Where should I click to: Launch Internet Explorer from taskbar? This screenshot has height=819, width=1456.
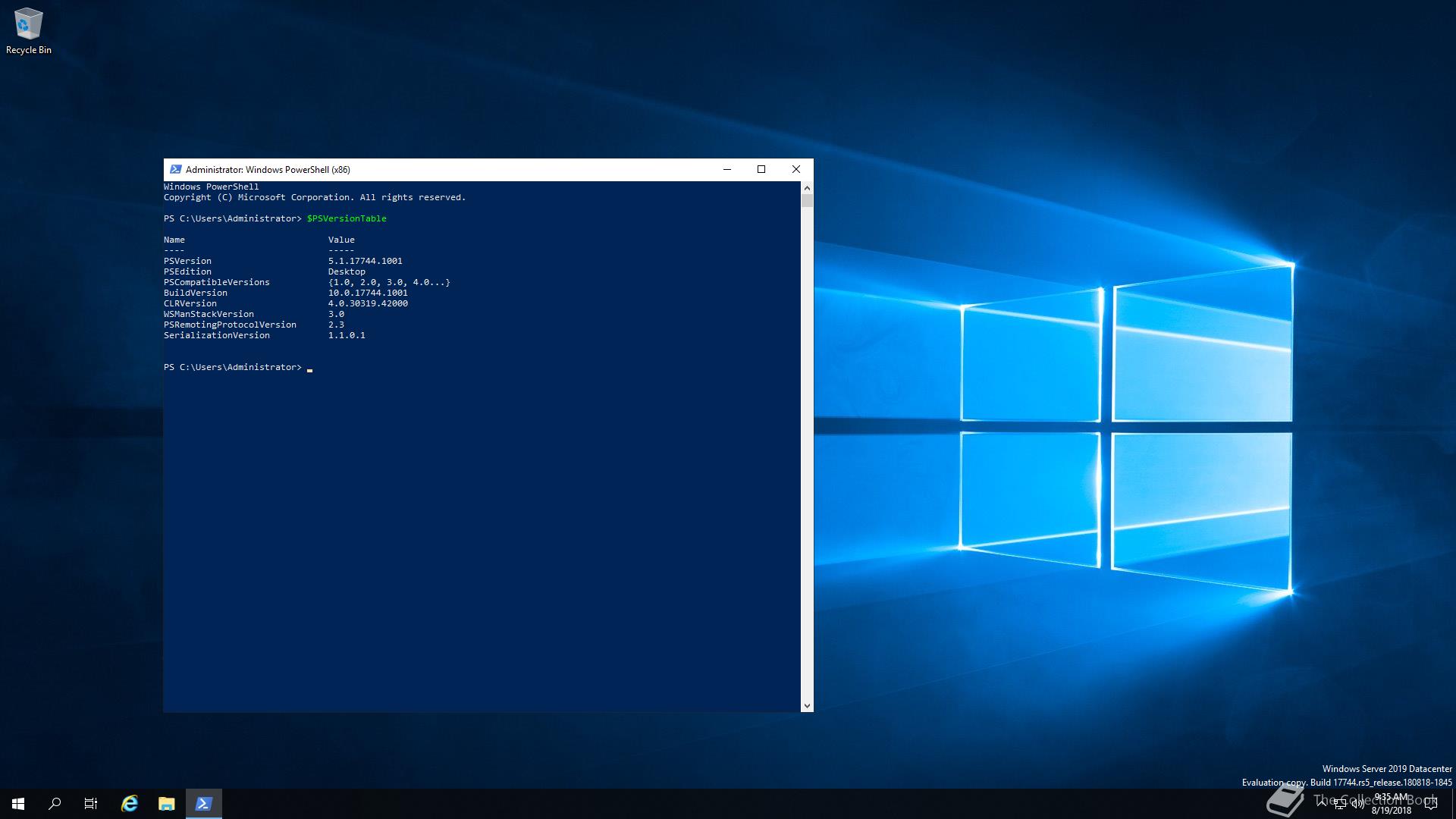pos(130,804)
